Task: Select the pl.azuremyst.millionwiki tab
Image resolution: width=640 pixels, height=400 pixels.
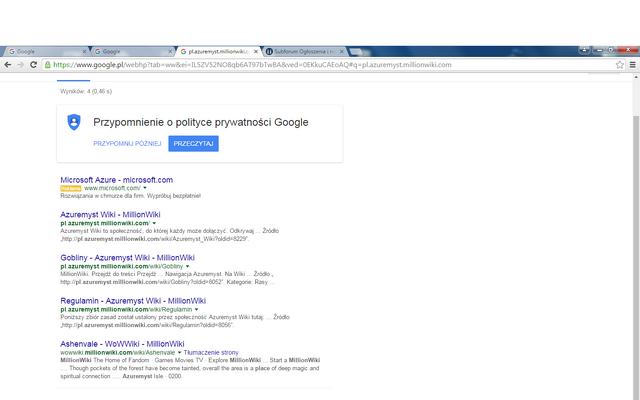Action: tap(218, 51)
